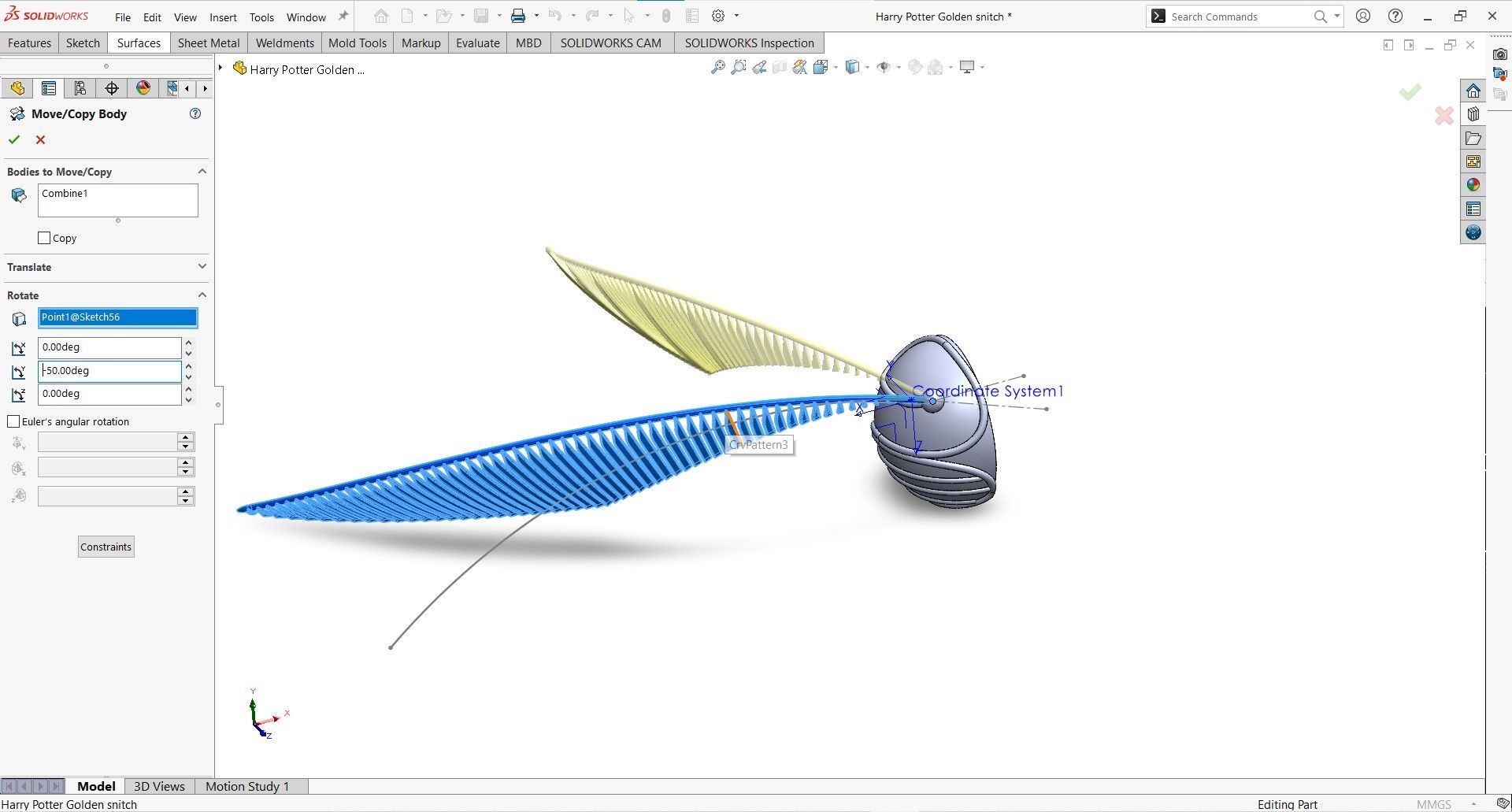Screen dimensions: 1512x812
Task: Open the FeatureManager design tree tab
Action: tap(17, 88)
